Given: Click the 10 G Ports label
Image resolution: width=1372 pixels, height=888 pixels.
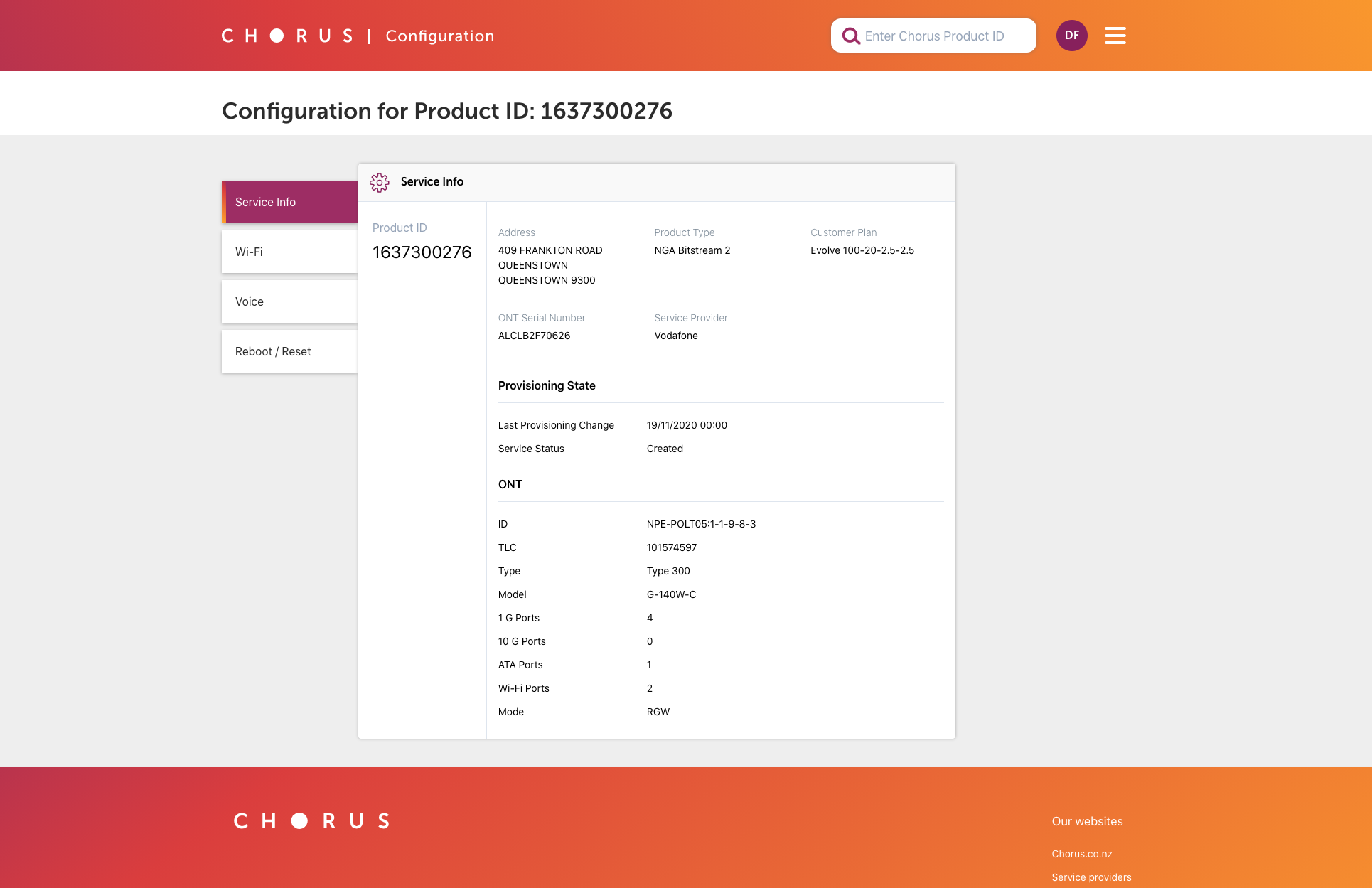Looking at the screenshot, I should (x=522, y=641).
